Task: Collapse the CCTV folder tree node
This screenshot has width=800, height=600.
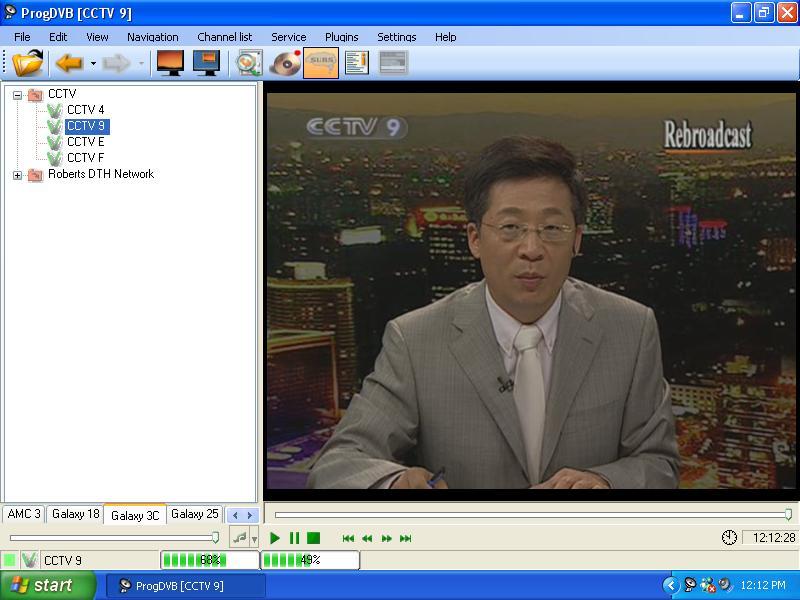Action: click(17, 95)
